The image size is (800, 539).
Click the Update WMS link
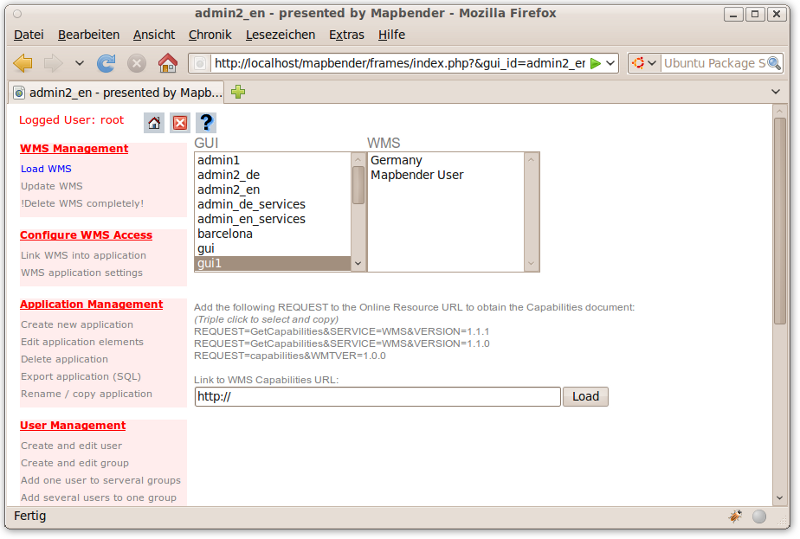tap(52, 186)
